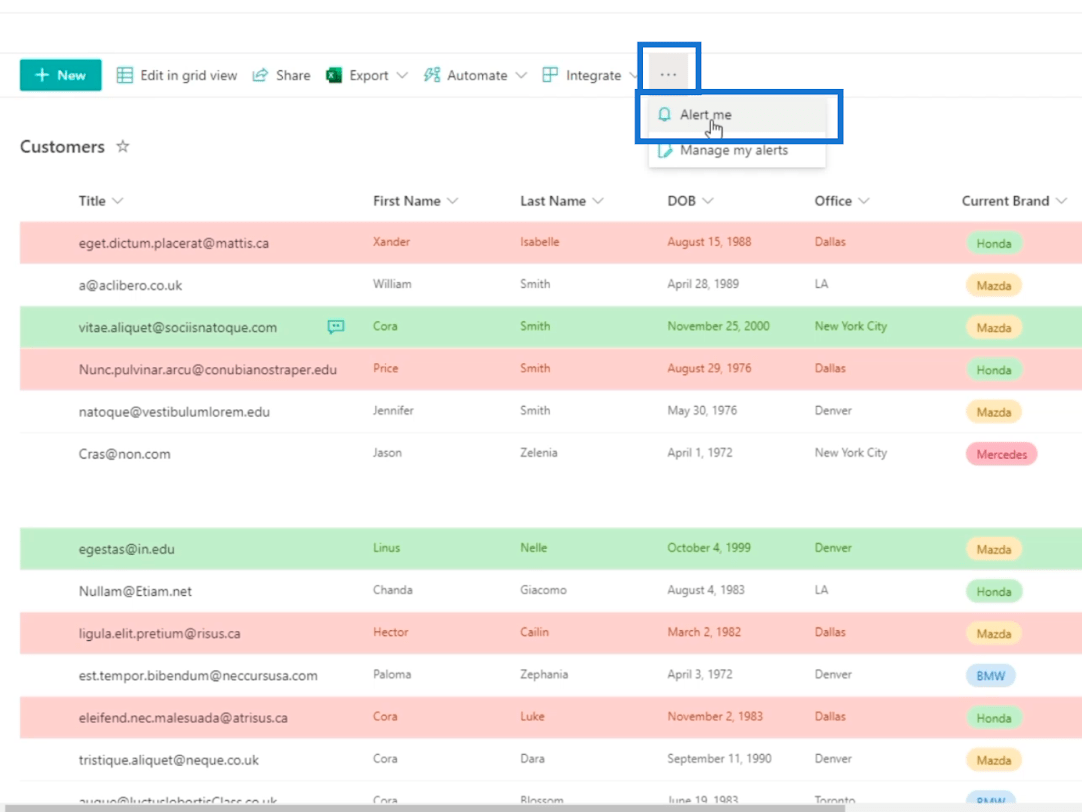
Task: Click date October 4, 1999
Action: 708,547
